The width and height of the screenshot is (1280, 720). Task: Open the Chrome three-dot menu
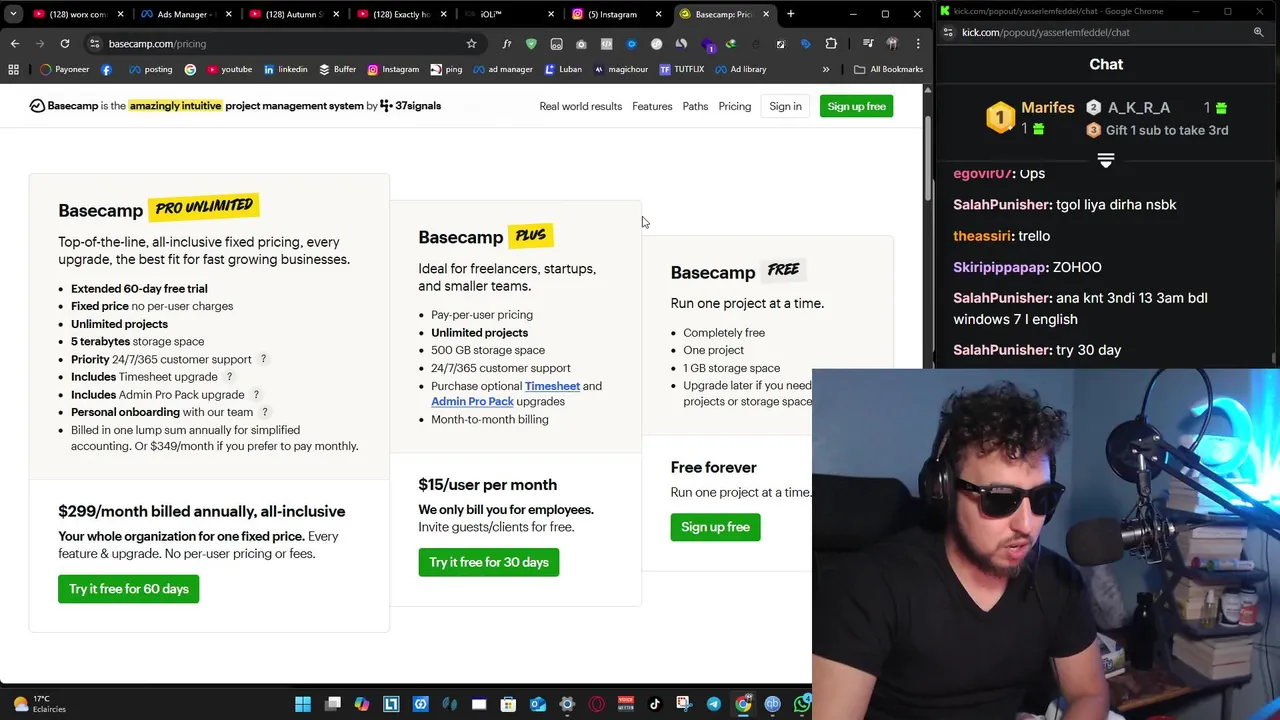tap(918, 44)
